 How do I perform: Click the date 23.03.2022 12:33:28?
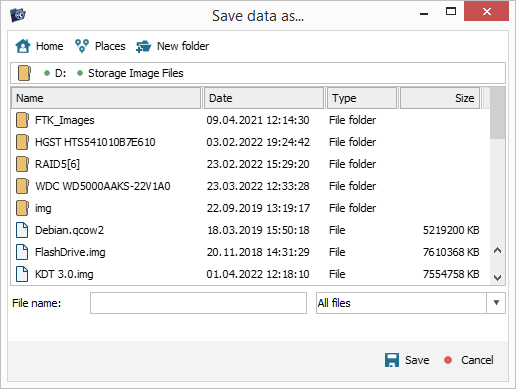pos(258,186)
